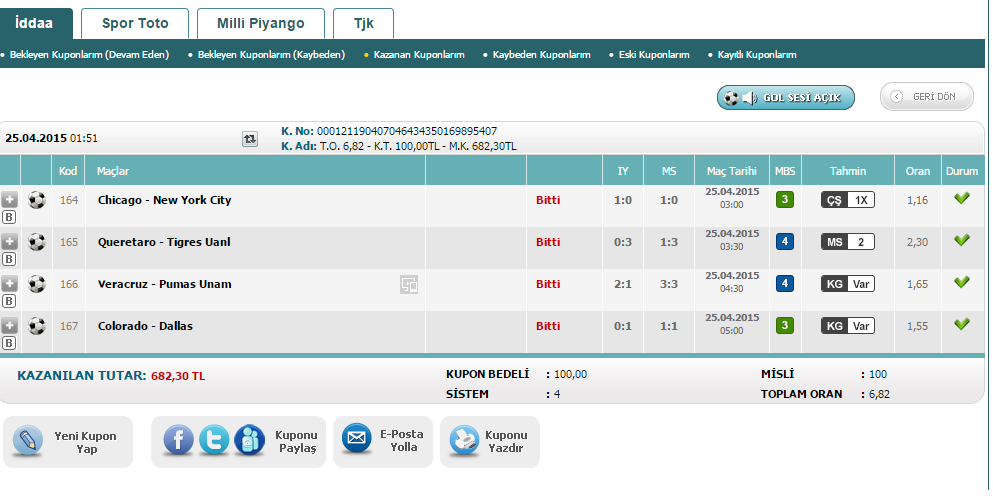Click the Maçlar column header
The image size is (993, 496).
click(113, 171)
